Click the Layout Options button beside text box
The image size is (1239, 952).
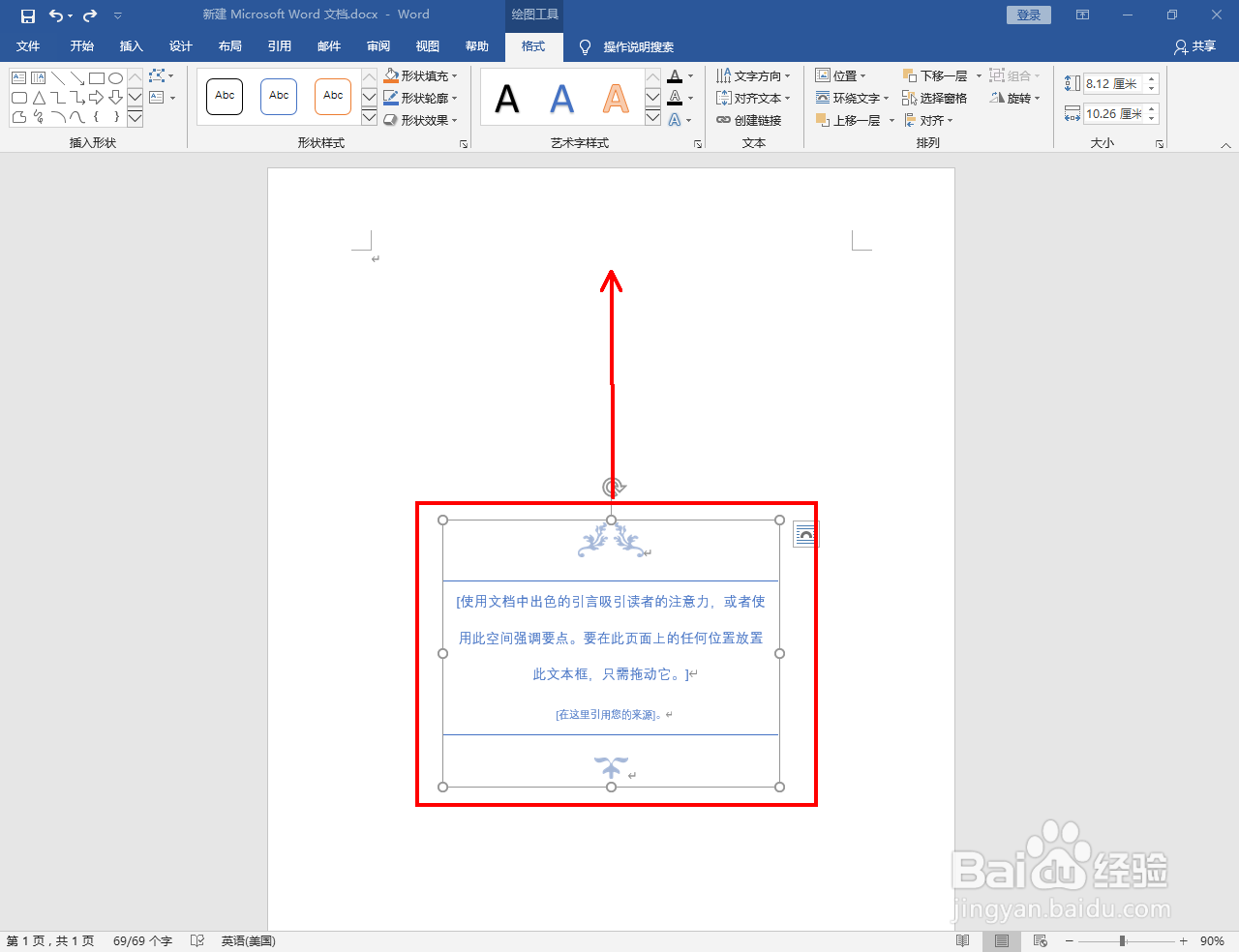pos(803,533)
